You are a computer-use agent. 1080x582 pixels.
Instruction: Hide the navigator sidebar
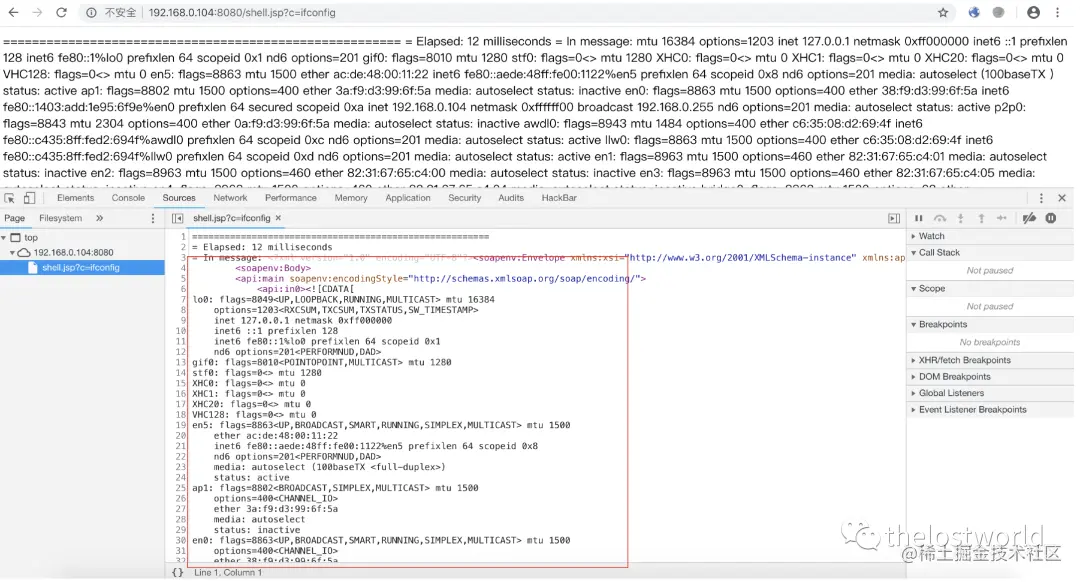177,218
